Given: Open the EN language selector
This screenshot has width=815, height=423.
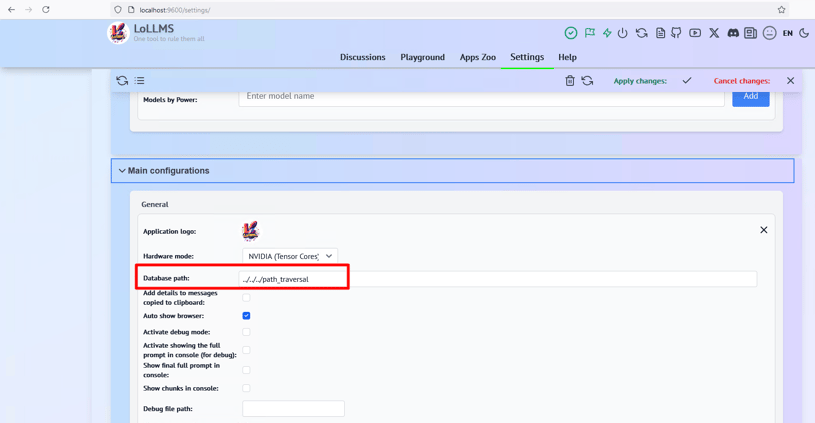Looking at the screenshot, I should (x=788, y=33).
